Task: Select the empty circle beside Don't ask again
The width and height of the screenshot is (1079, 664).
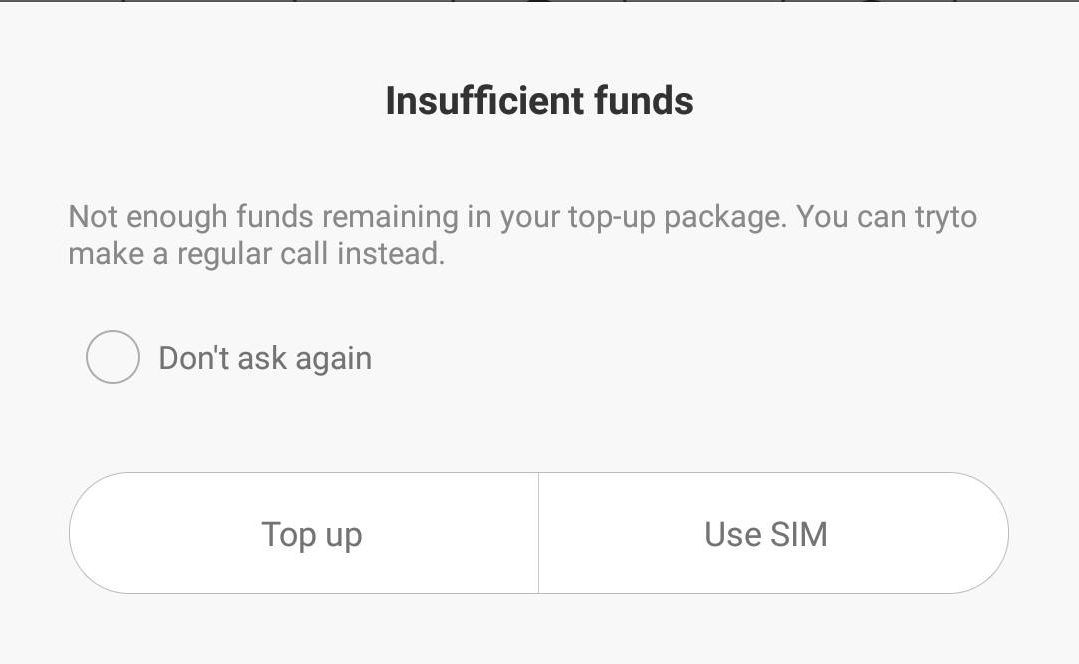Action: tap(112, 357)
